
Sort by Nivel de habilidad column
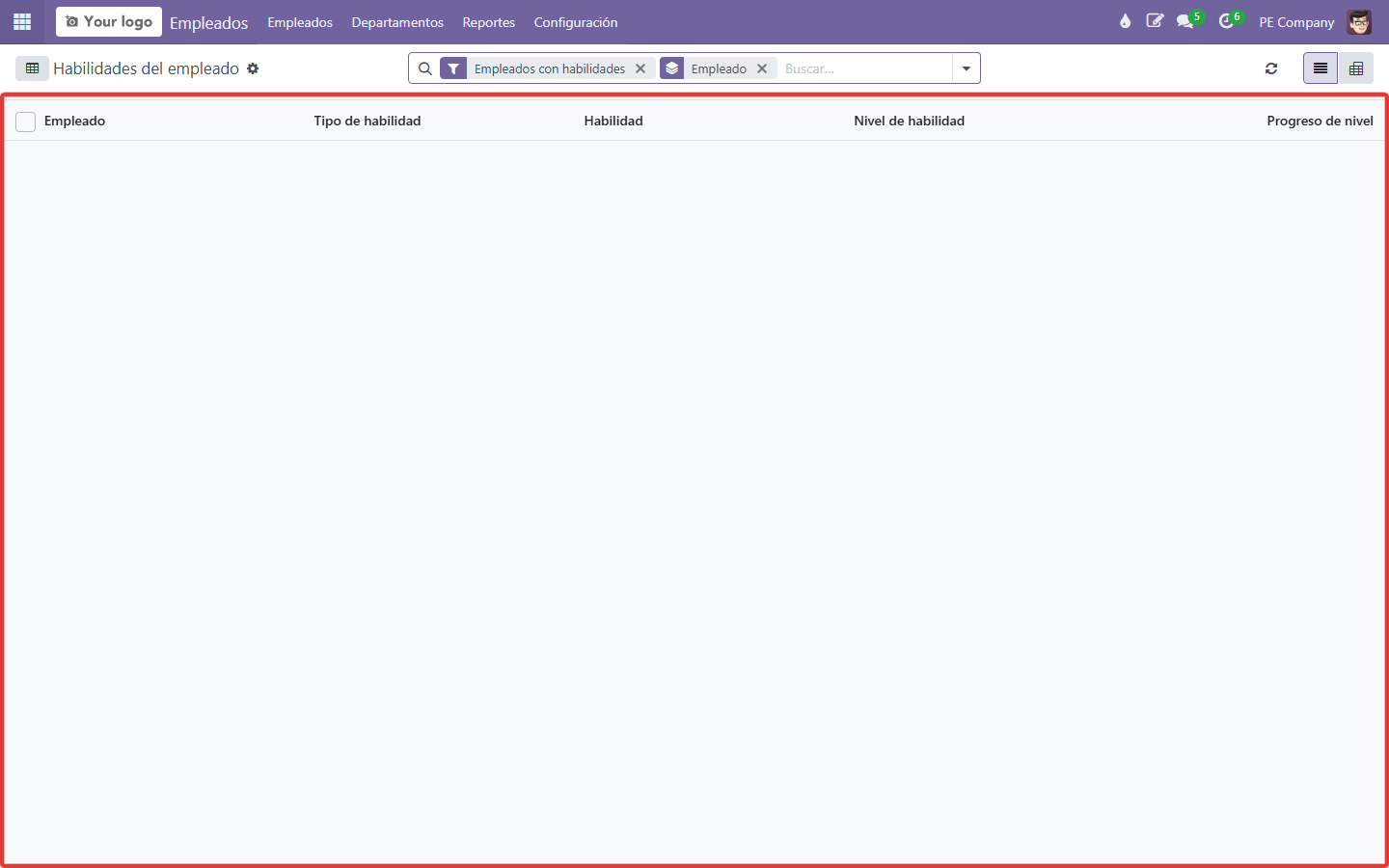pos(910,121)
